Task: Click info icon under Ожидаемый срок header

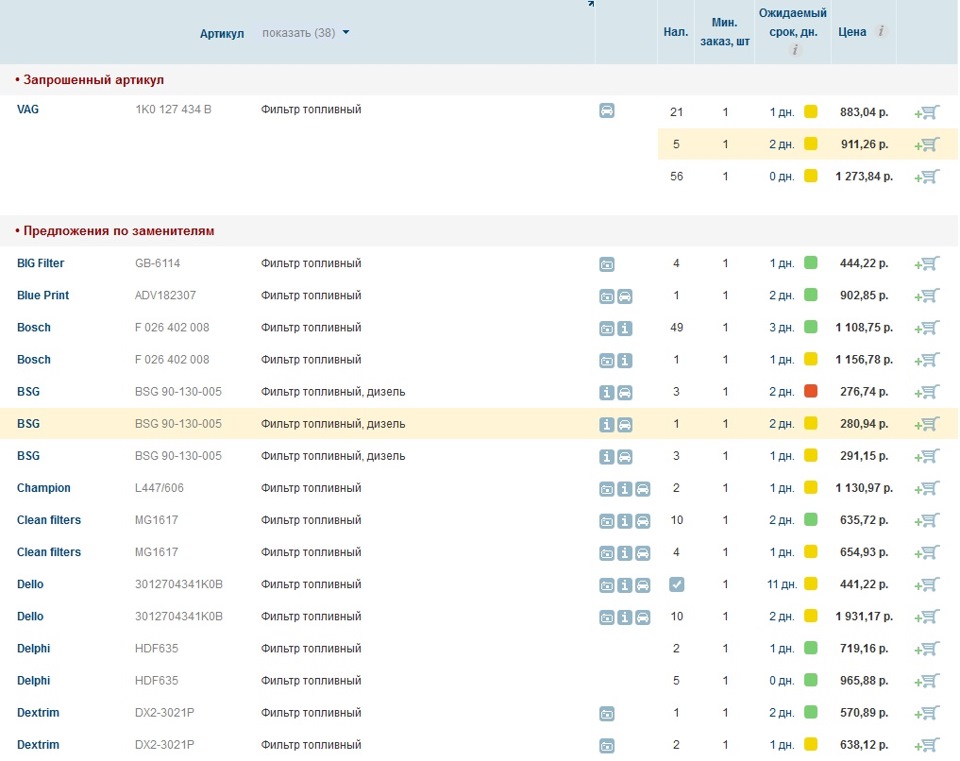Action: point(795,50)
